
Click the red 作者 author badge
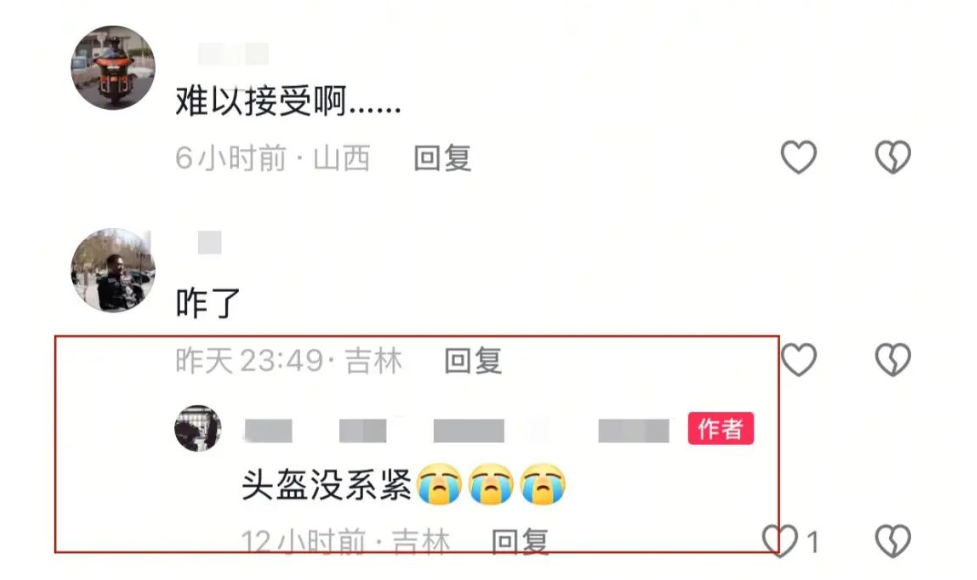pyautogui.click(x=721, y=429)
